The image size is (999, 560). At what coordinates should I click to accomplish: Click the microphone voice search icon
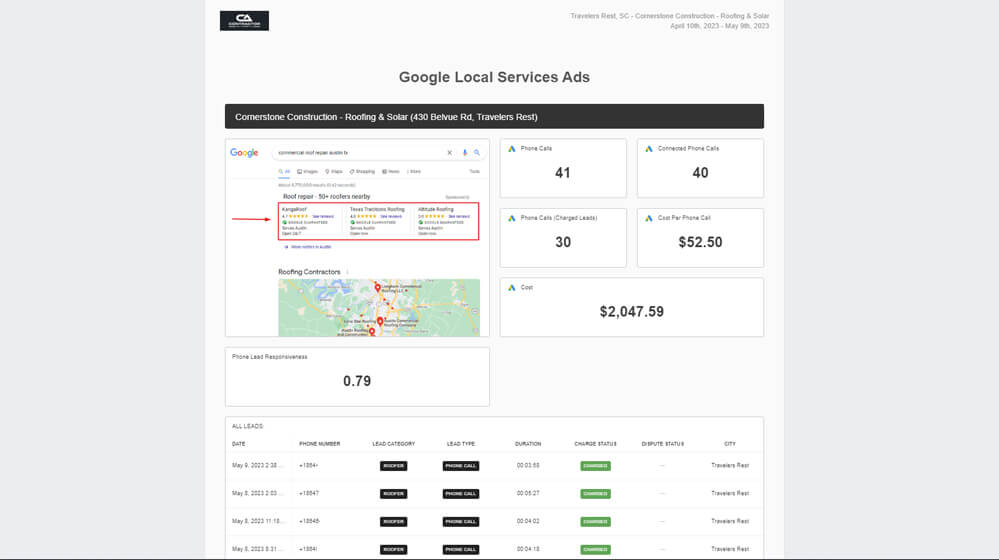tap(464, 153)
